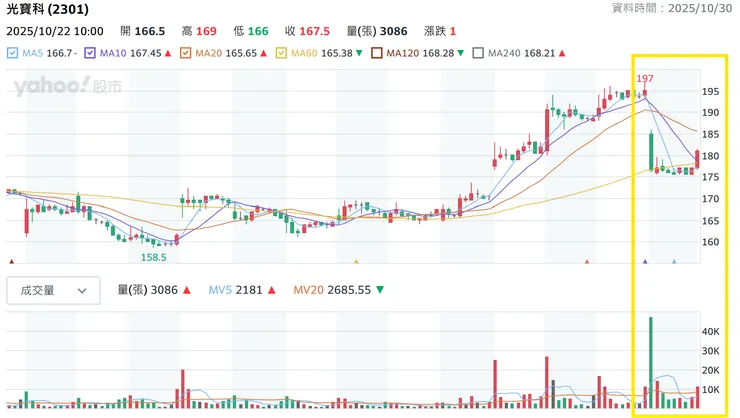Click the 40K volume axis label
The image size is (740, 418).
(710, 332)
